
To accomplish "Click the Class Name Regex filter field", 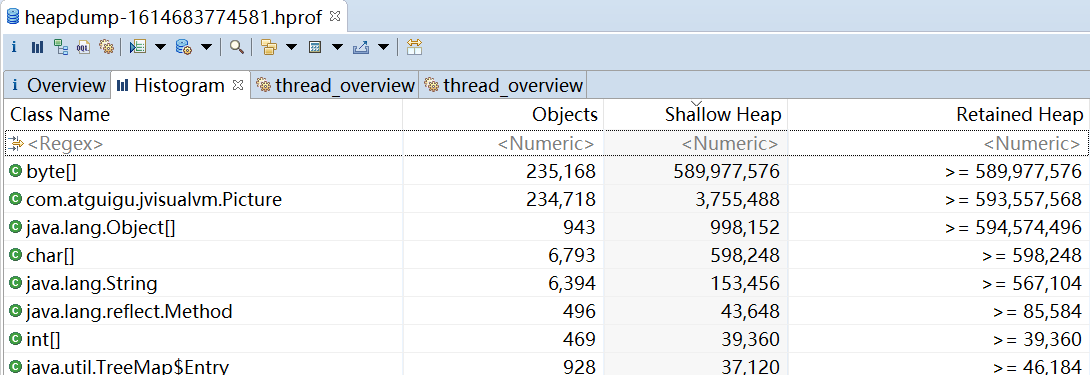I will (204, 144).
